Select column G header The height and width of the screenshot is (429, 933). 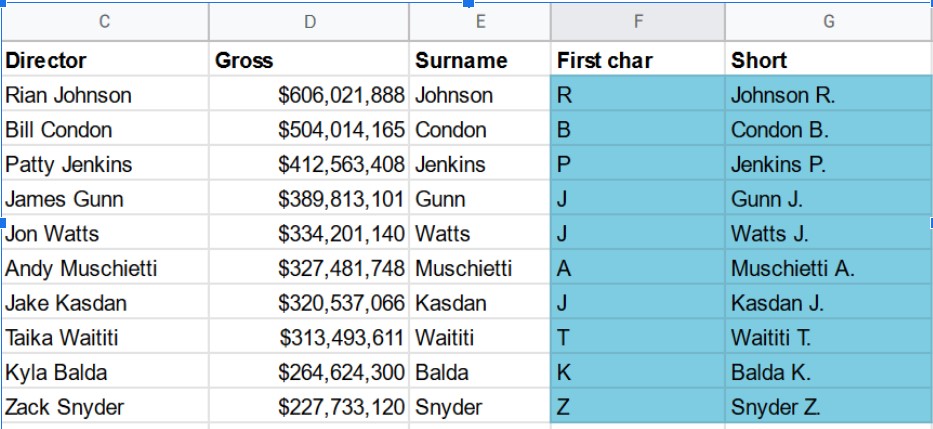(828, 21)
